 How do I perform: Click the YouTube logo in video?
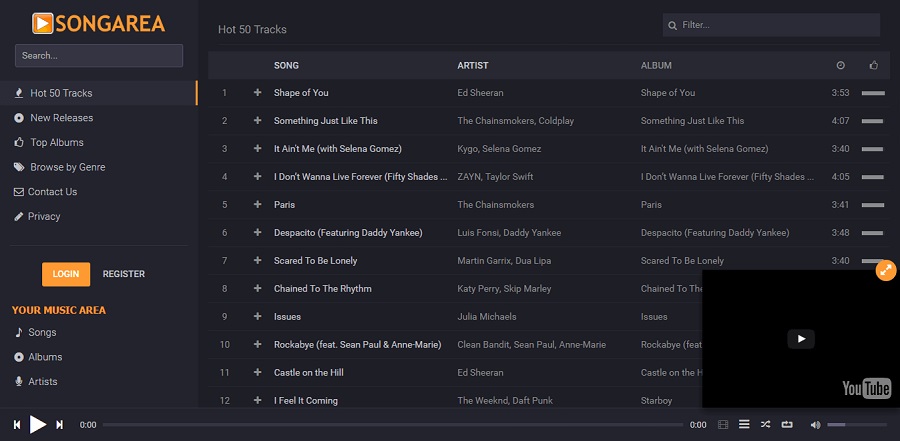pyautogui.click(x=866, y=389)
